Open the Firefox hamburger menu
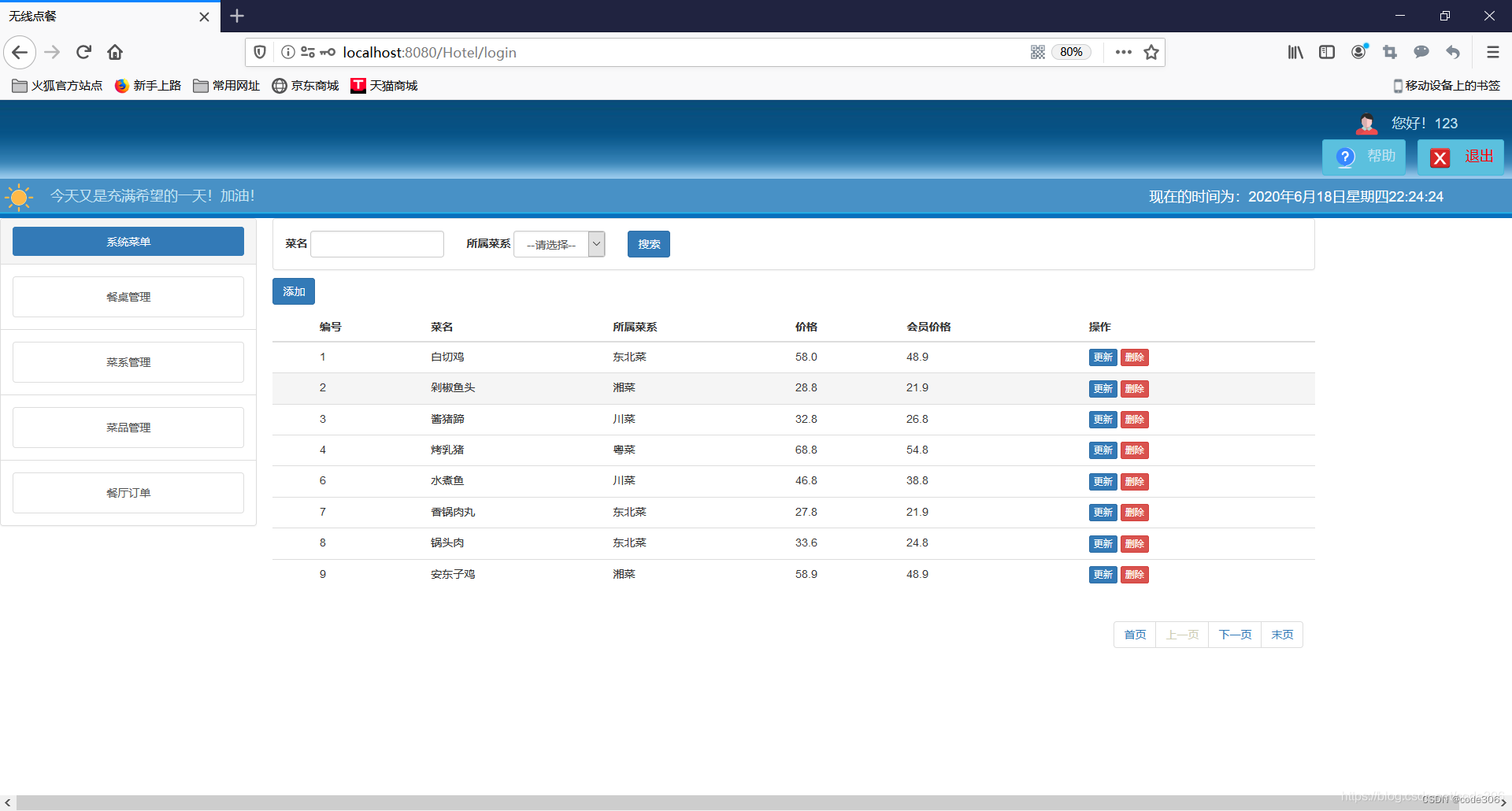 tap(1493, 52)
